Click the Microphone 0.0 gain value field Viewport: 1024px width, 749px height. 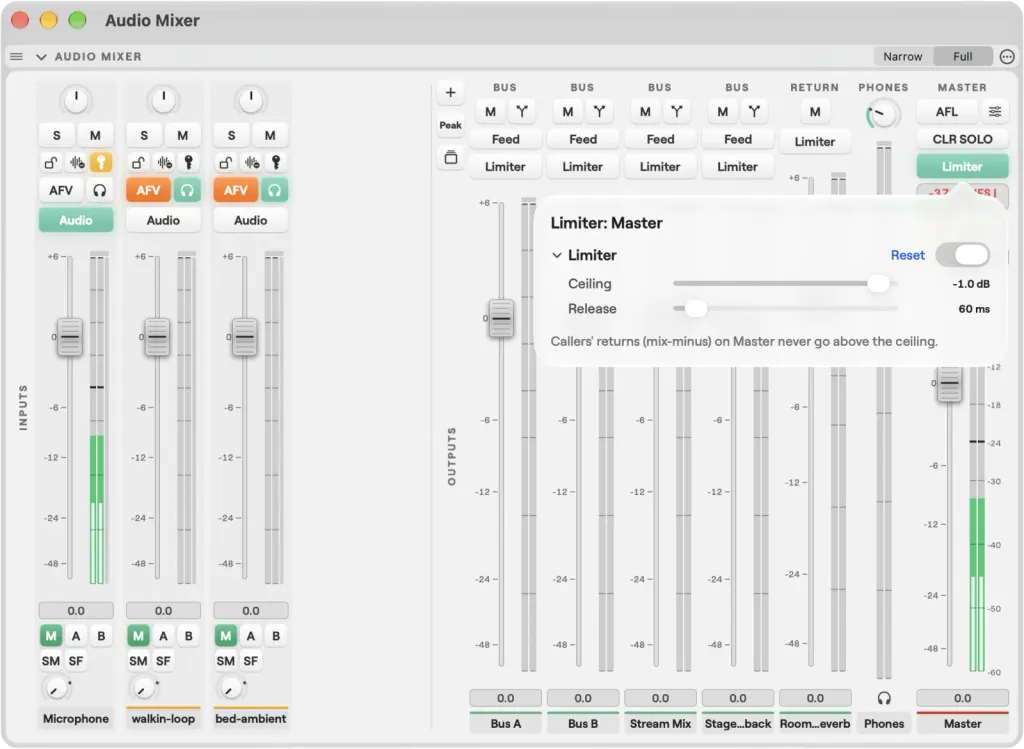tap(76, 611)
